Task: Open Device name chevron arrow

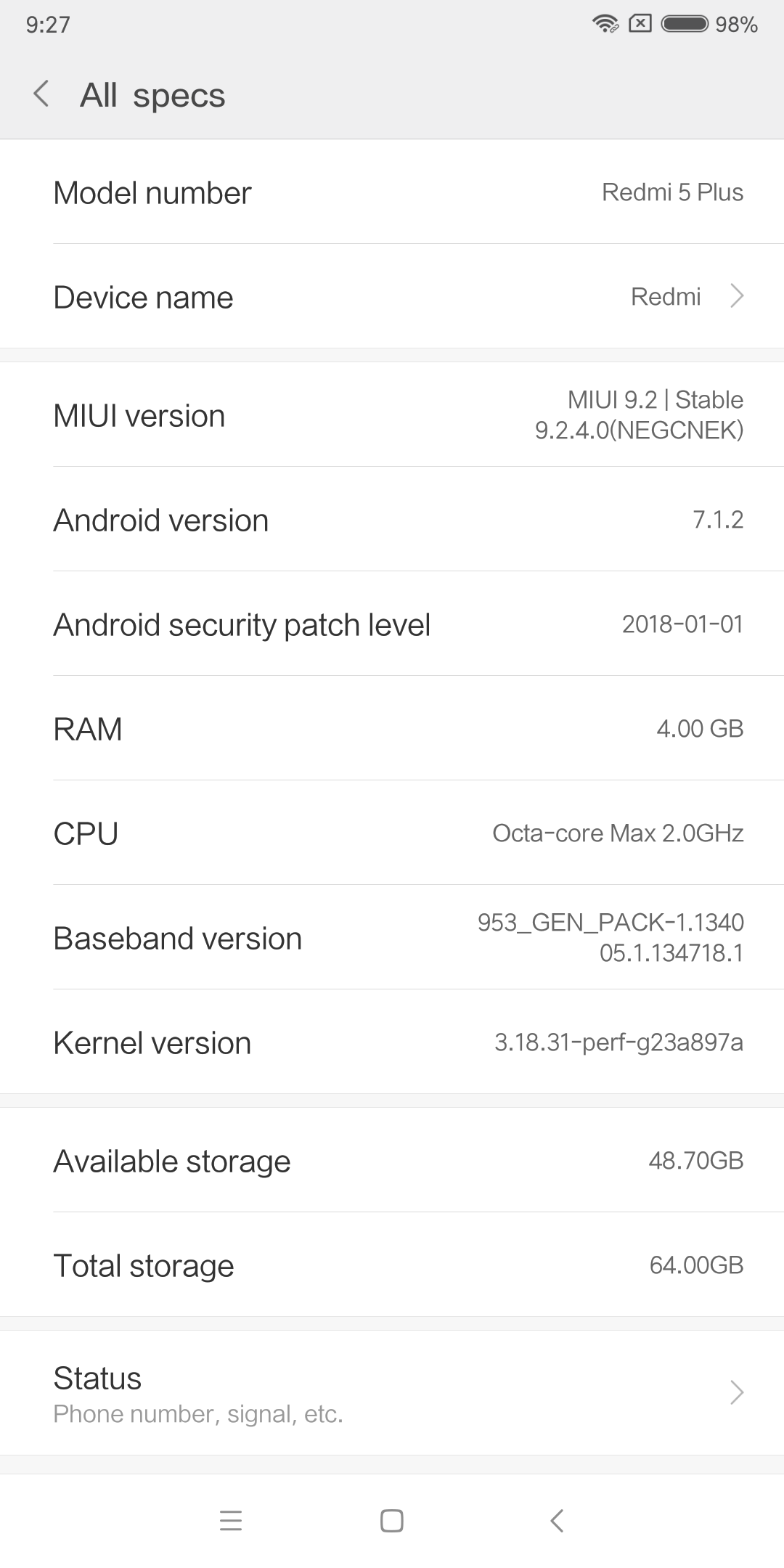Action: click(737, 296)
